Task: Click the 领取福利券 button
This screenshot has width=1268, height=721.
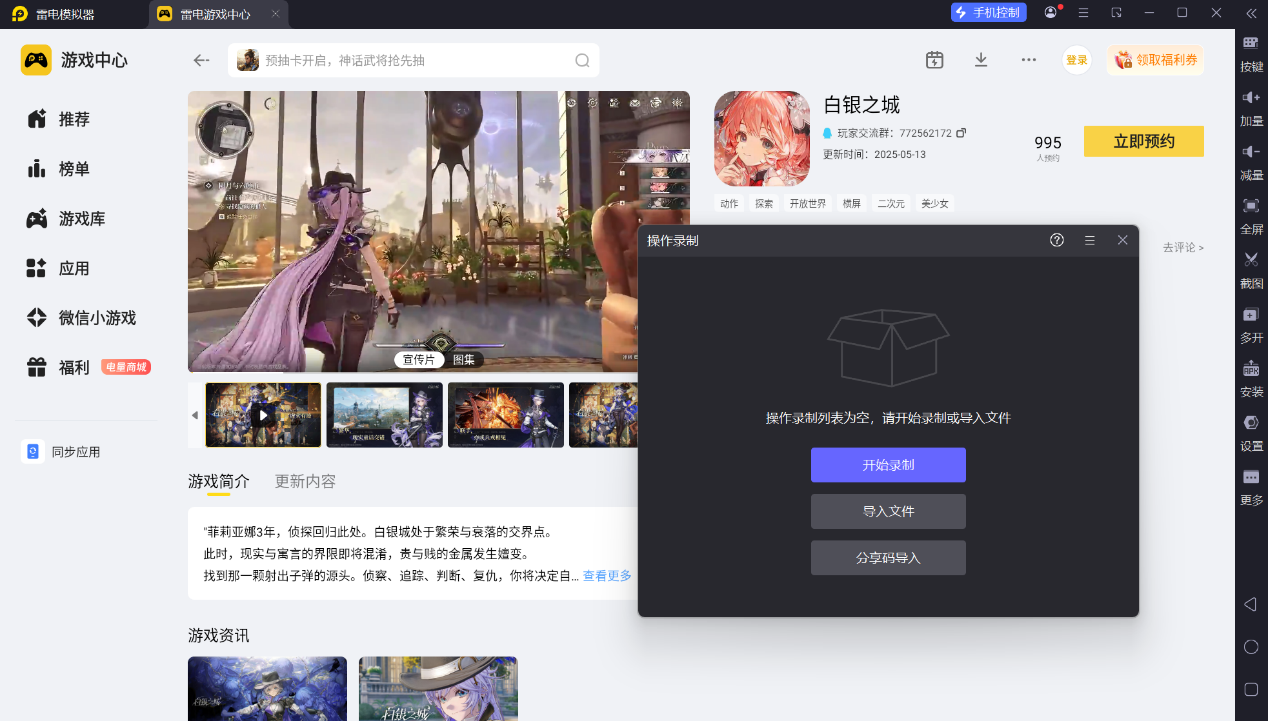Action: pyautogui.click(x=1156, y=60)
